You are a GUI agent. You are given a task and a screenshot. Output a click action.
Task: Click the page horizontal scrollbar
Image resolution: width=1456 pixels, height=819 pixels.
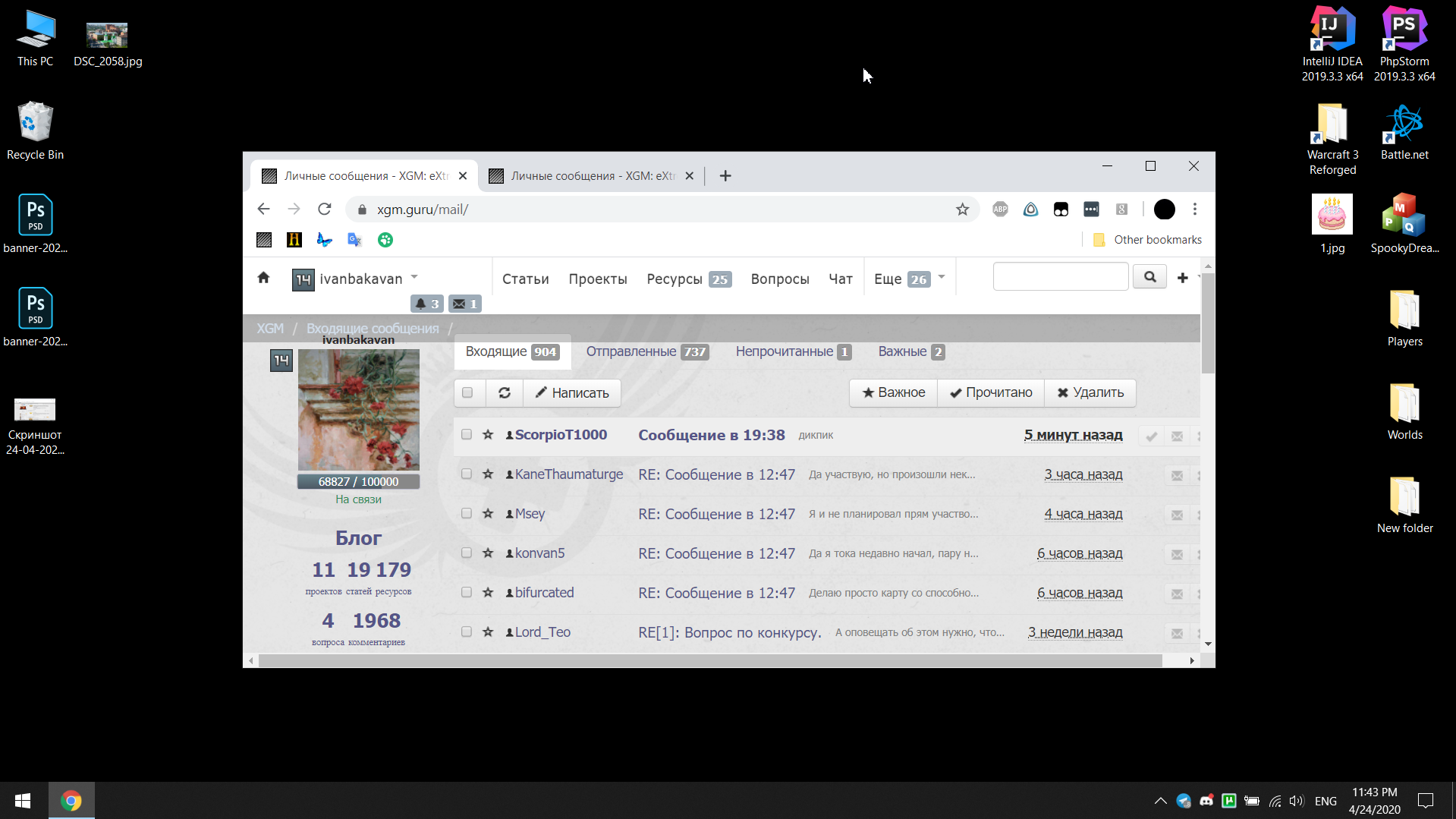click(x=710, y=660)
